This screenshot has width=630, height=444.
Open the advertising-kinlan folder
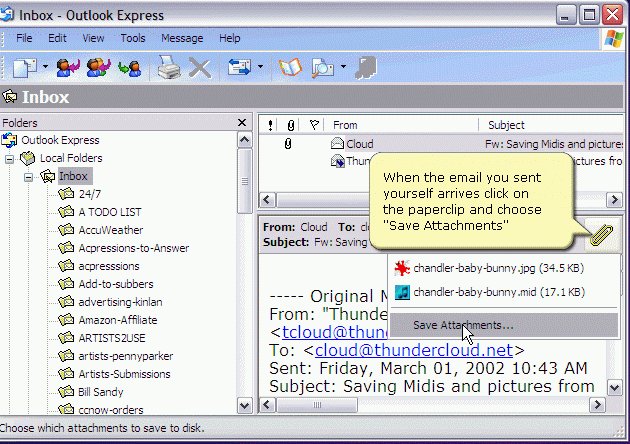120,302
